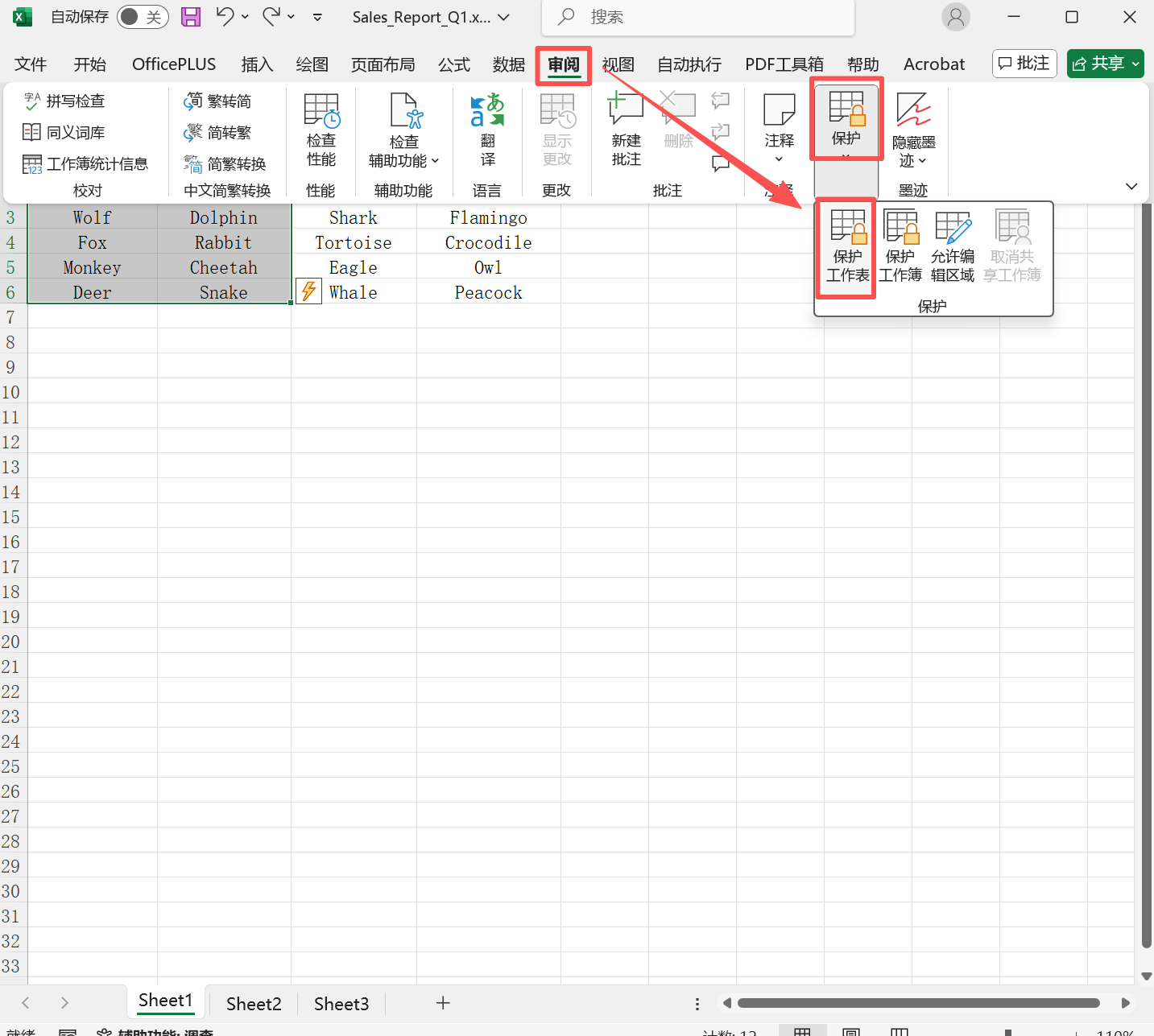1154x1036 pixels.
Task: Click the Translate (翻译) icon
Action: (487, 129)
